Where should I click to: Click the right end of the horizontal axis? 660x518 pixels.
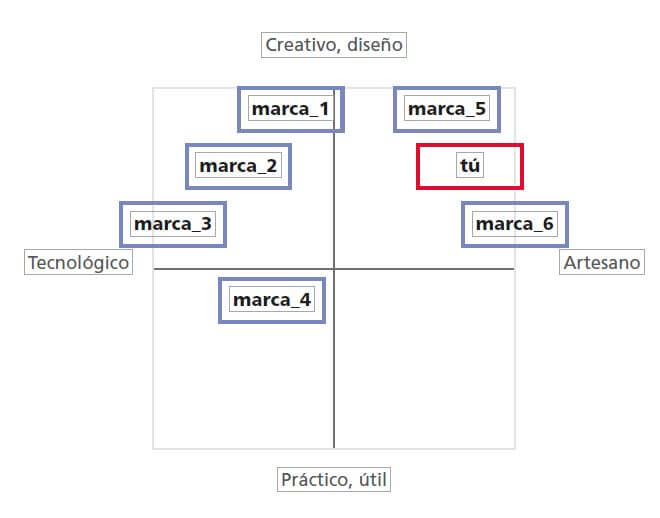tap(511, 269)
